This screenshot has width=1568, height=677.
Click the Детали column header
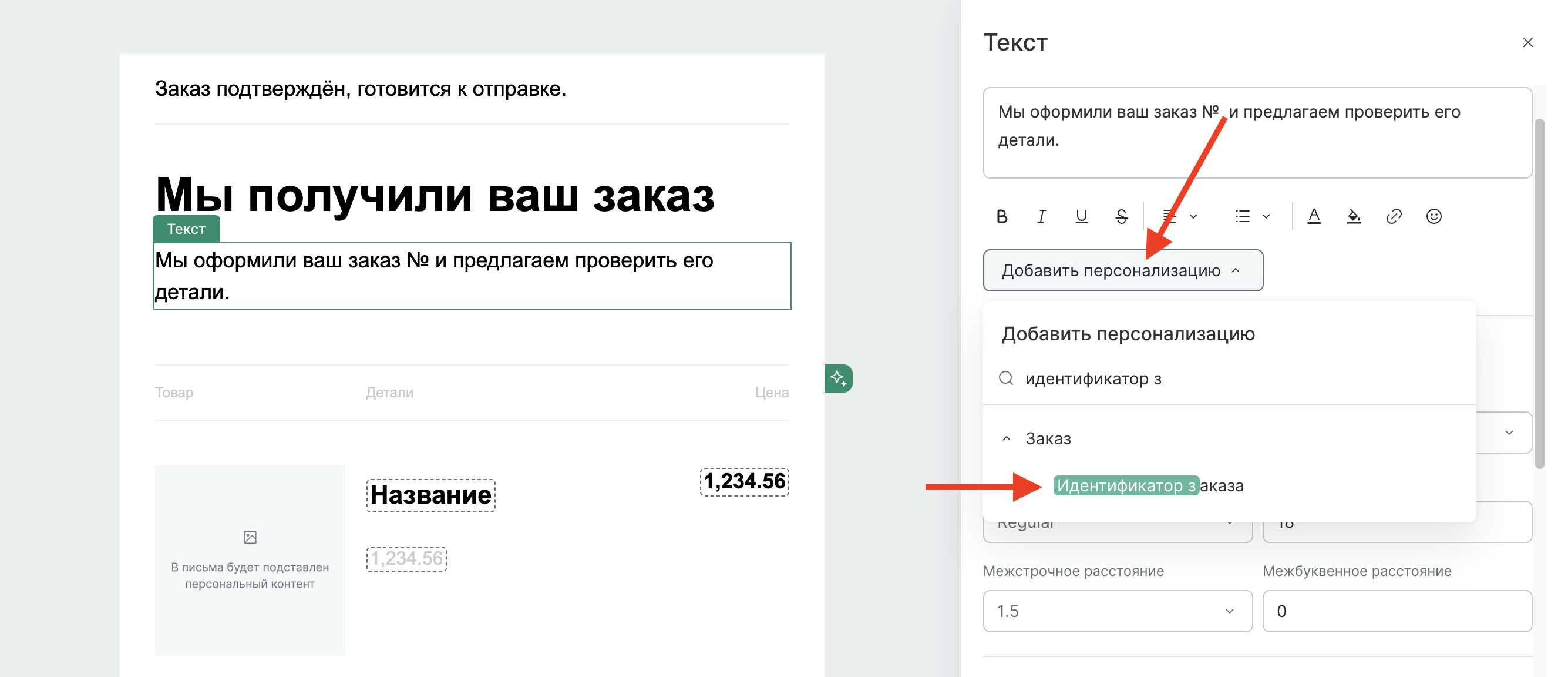coord(389,393)
